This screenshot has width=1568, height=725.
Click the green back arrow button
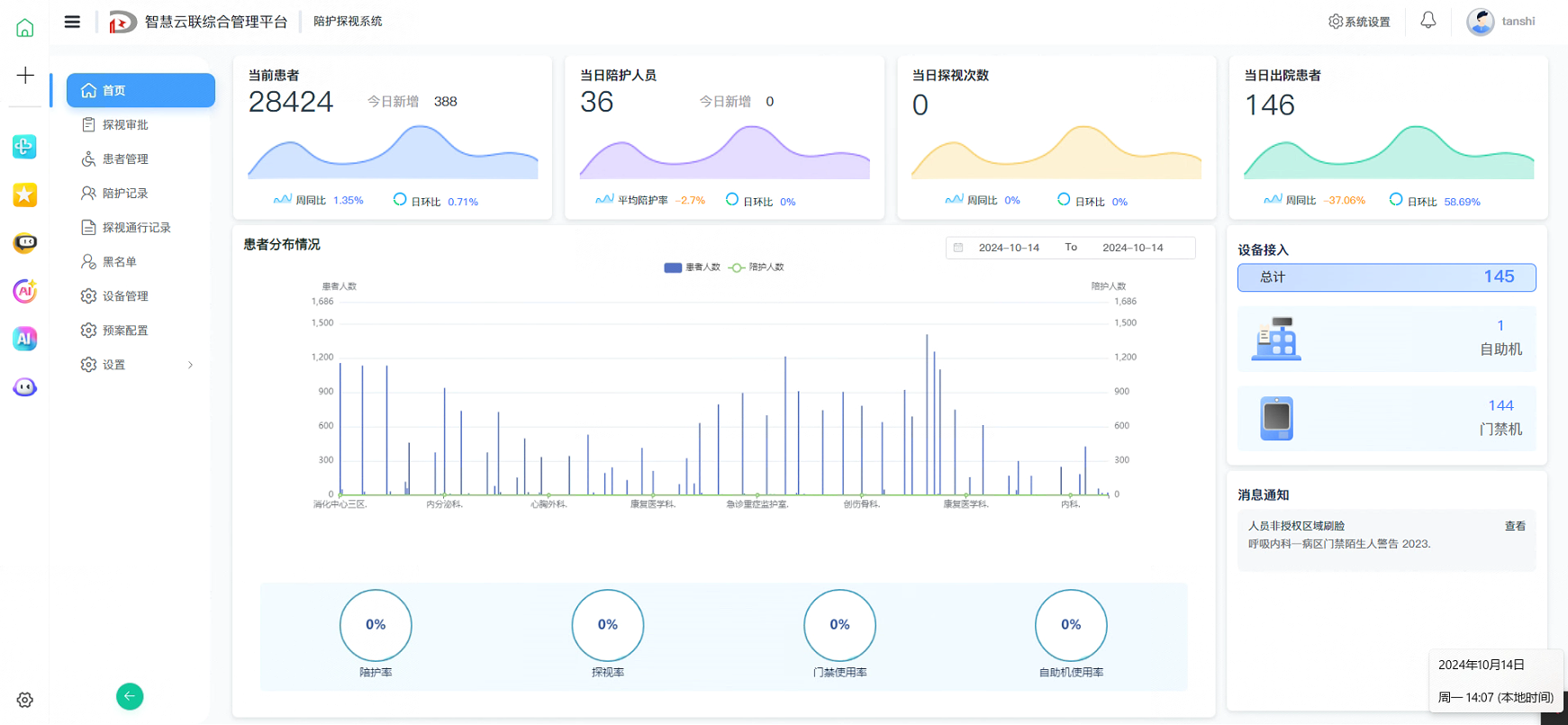[130, 696]
